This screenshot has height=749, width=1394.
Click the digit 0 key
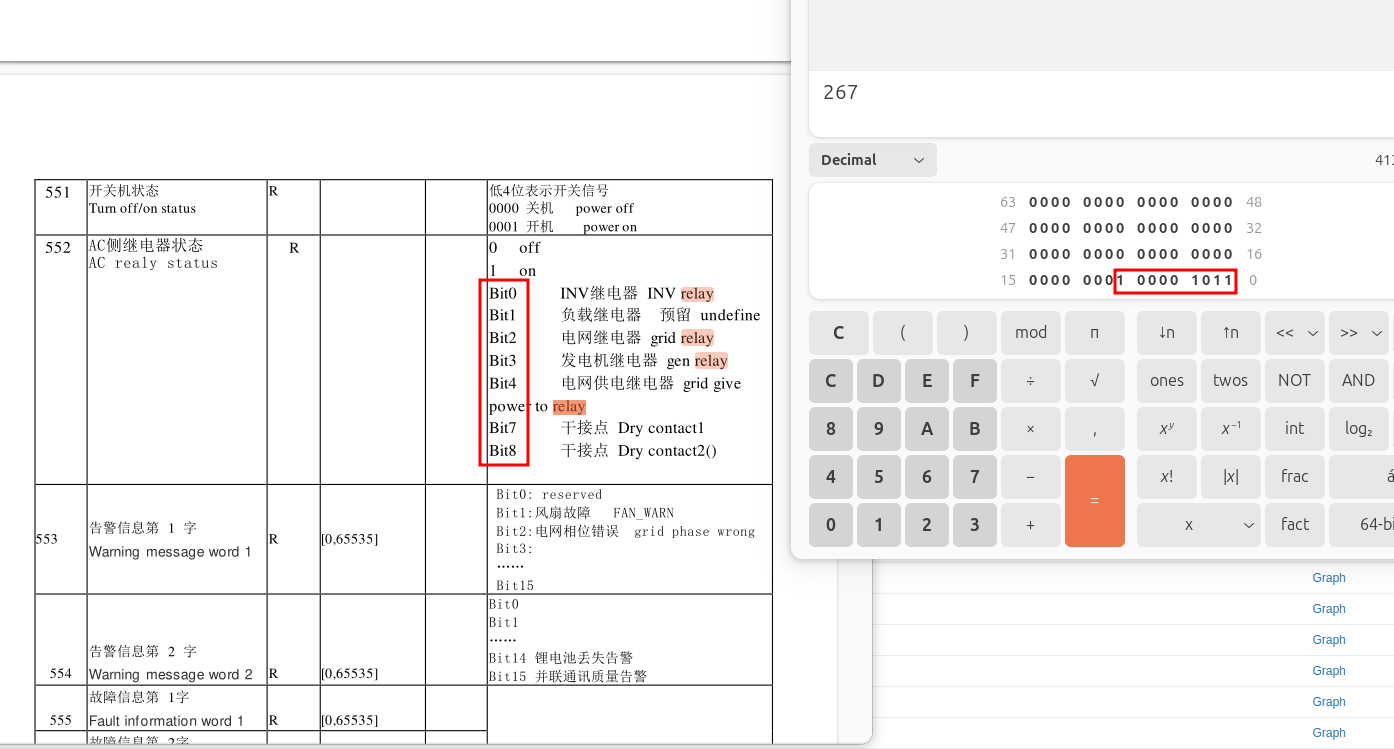click(x=830, y=525)
